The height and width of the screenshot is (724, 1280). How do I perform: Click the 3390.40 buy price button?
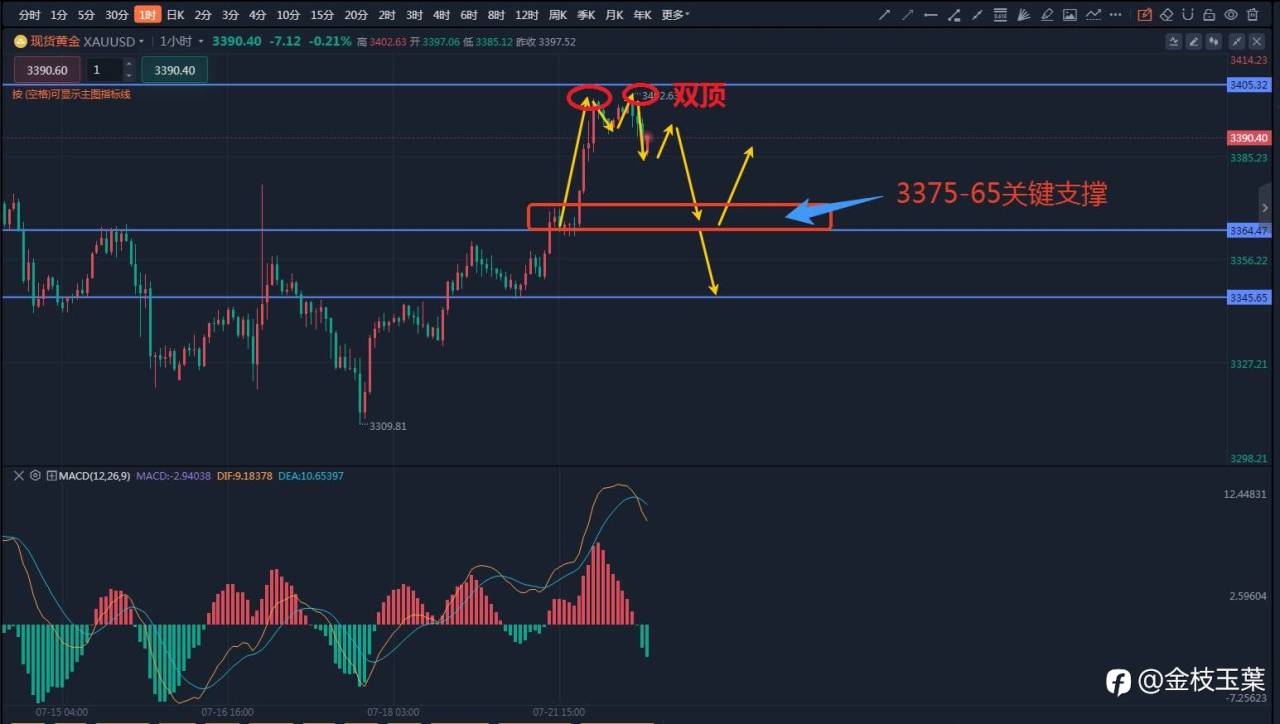click(x=175, y=70)
